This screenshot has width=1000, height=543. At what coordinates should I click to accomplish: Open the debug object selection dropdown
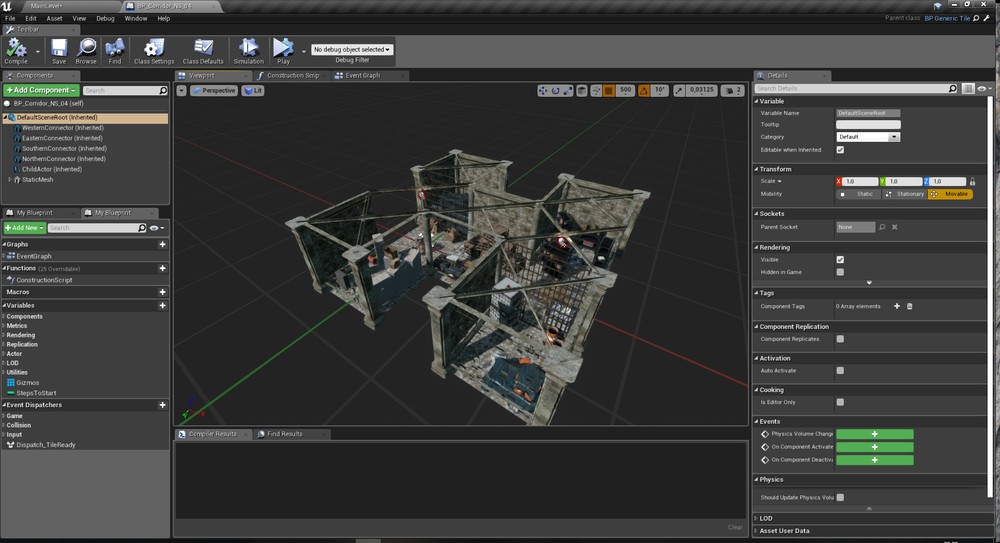[352, 49]
